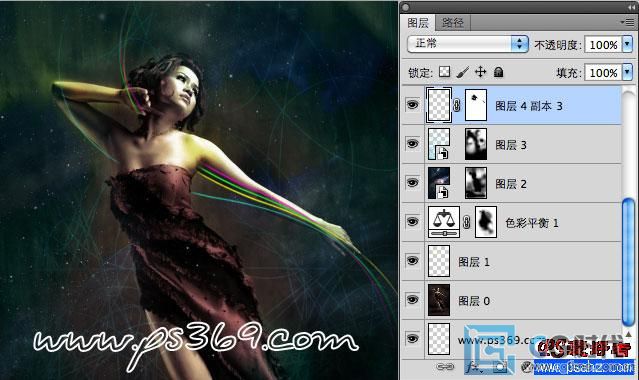Click link icon on the 色彩平衡 1 layer
The height and width of the screenshot is (380, 639).
(467, 222)
